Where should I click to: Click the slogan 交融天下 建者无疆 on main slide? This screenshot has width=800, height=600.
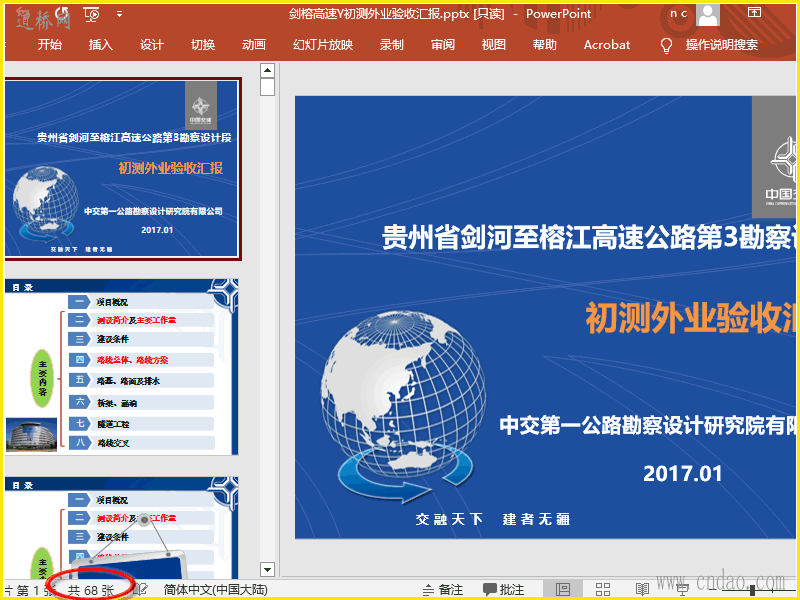pyautogui.click(x=492, y=519)
